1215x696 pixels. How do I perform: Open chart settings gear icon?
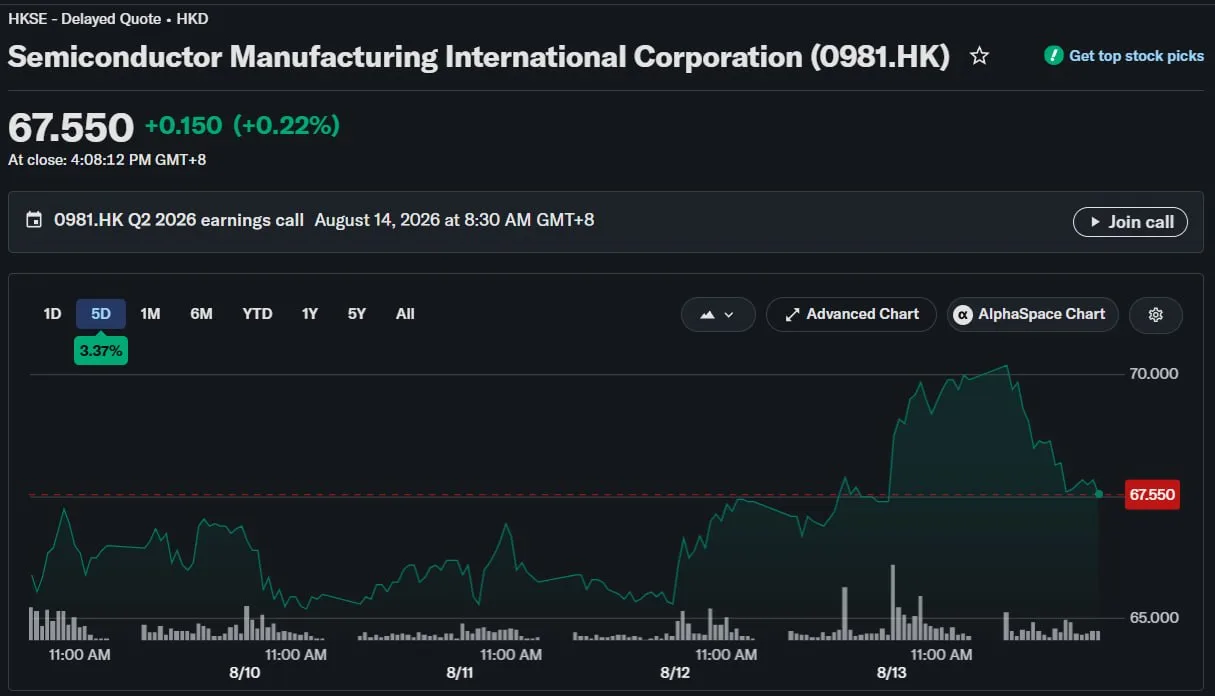[x=1156, y=314]
